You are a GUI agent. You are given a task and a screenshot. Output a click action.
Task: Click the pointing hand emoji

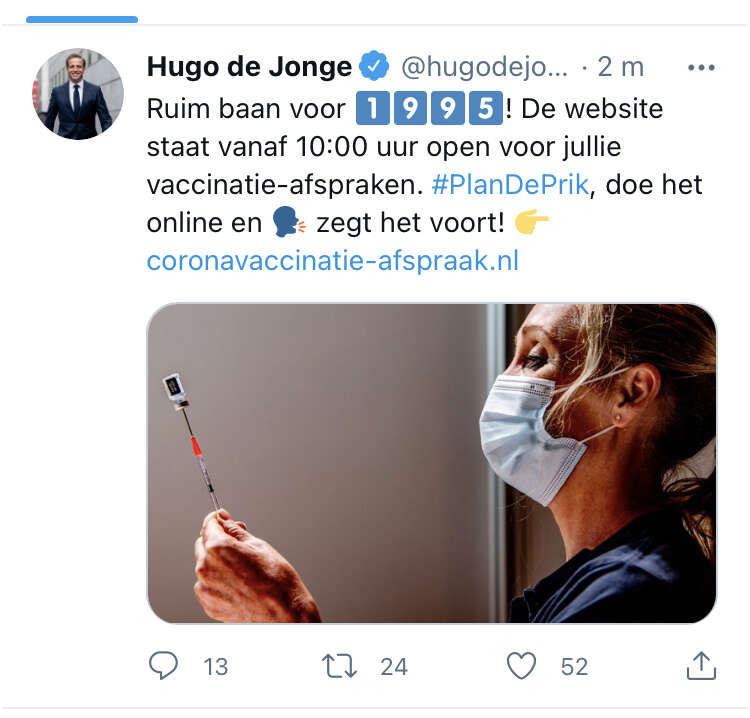coord(531,221)
